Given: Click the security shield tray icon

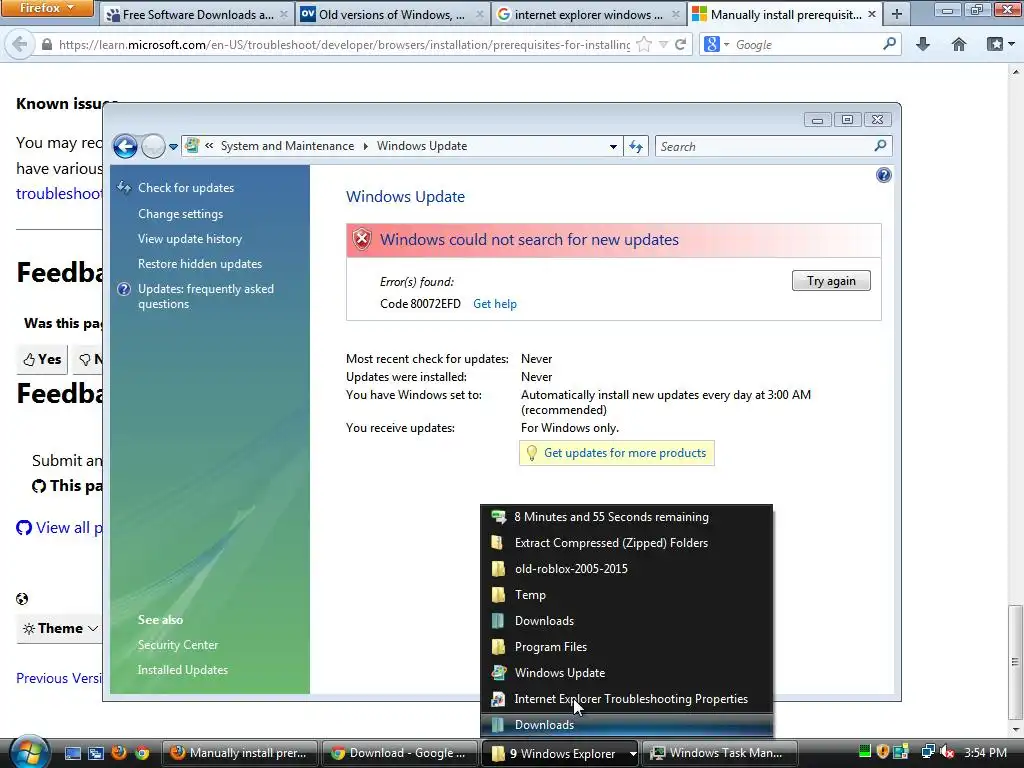Looking at the screenshot, I should [x=882, y=752].
